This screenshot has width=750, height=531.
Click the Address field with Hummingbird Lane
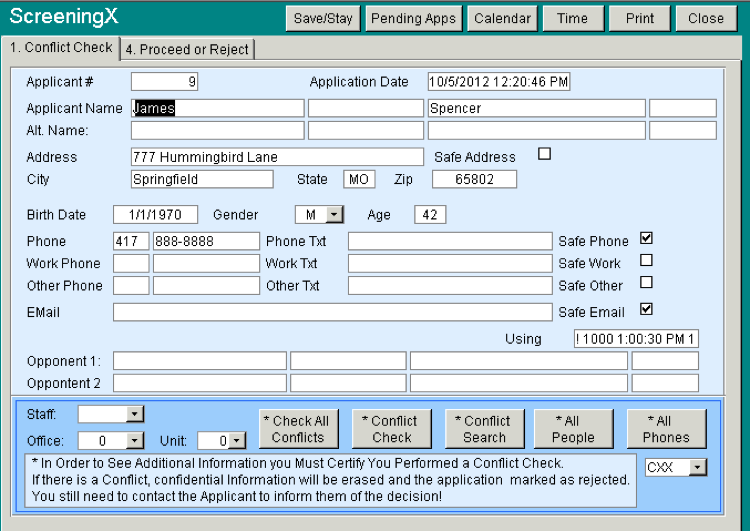coord(277,157)
